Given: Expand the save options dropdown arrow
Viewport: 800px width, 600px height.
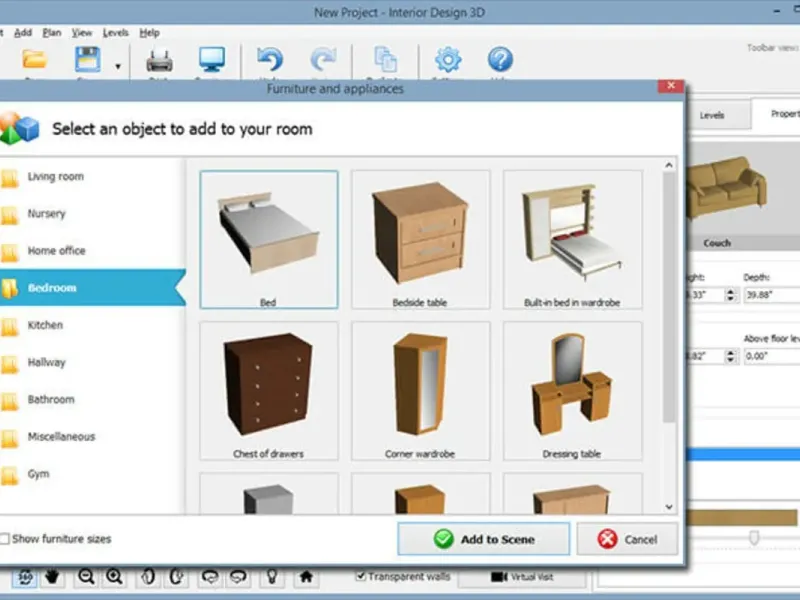Looking at the screenshot, I should point(118,66).
